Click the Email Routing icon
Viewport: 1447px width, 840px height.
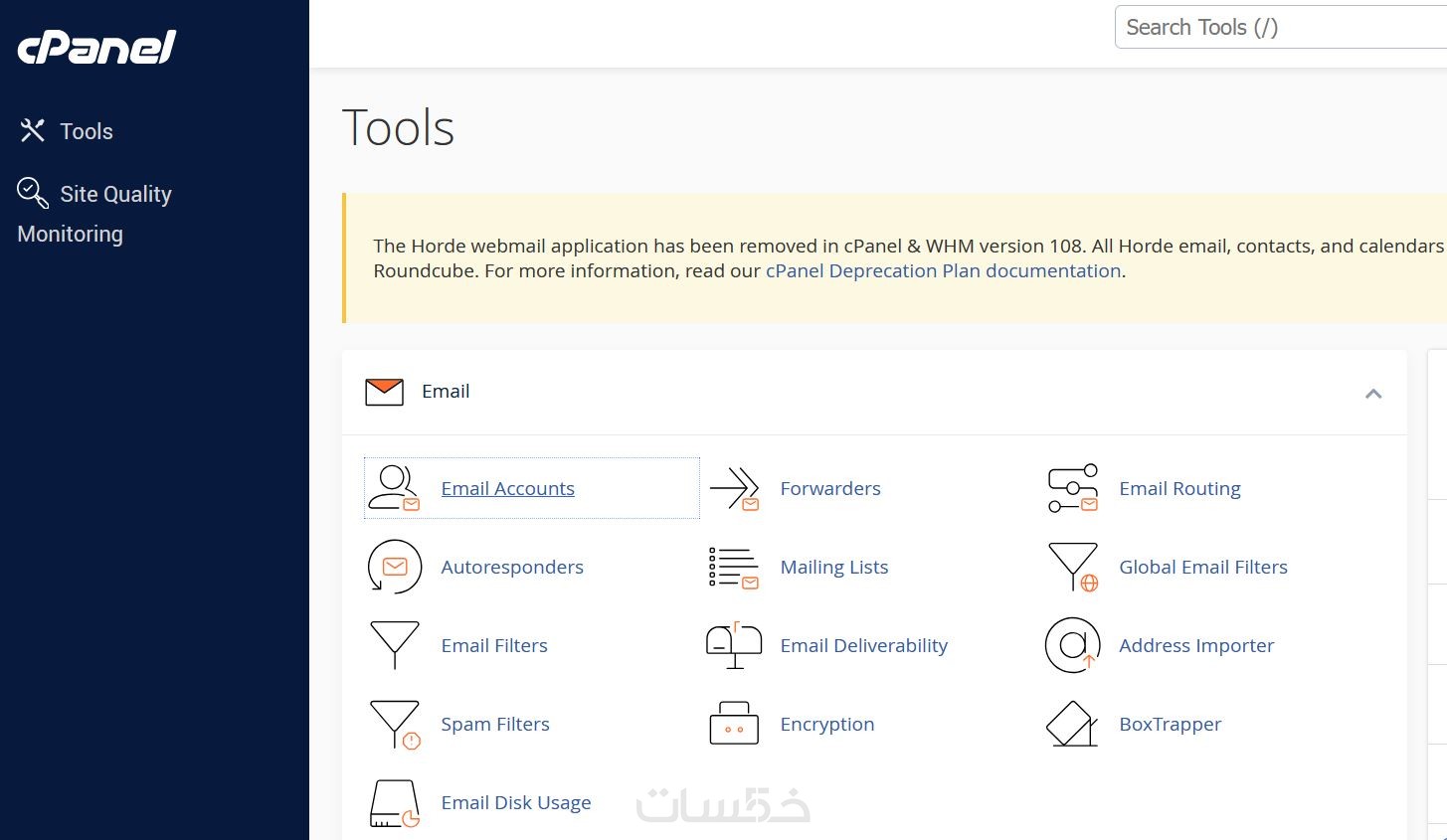click(1073, 488)
